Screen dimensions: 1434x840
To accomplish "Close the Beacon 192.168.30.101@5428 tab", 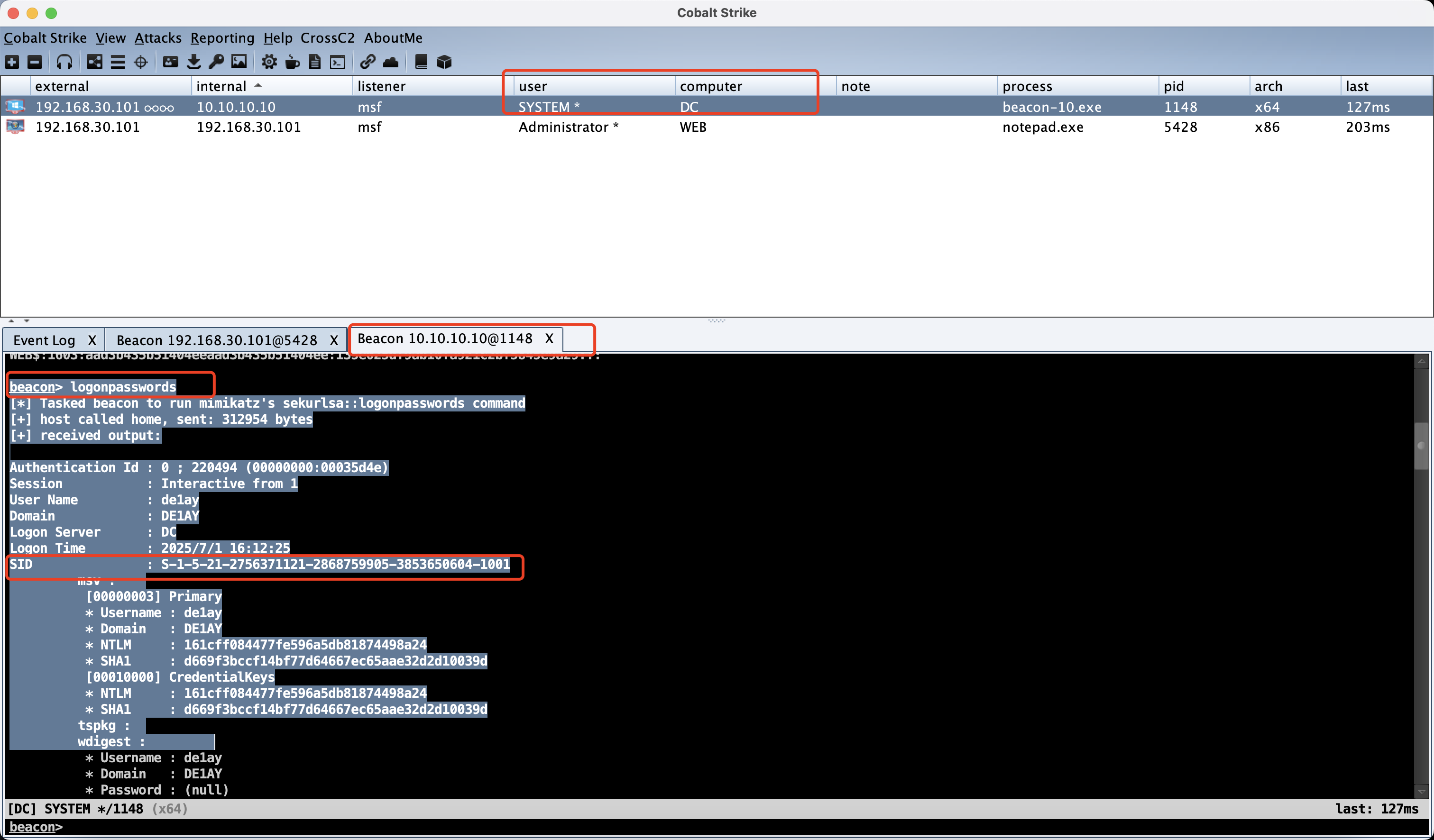I will click(x=334, y=340).
